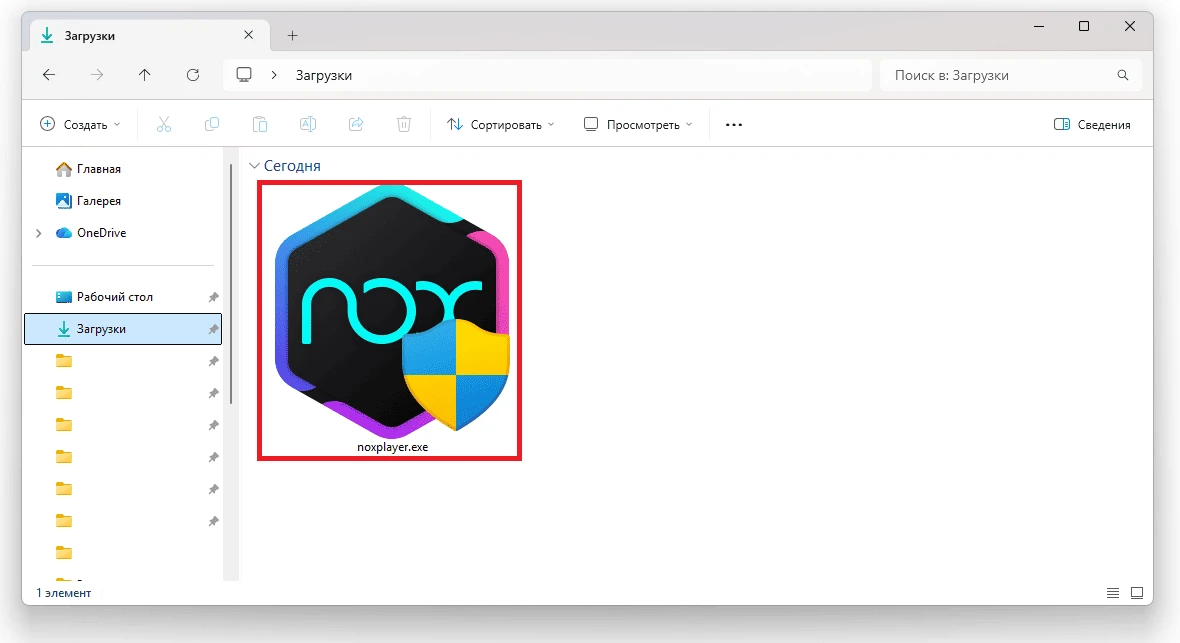1180x643 pixels.
Task: Select large thumbnails view icon in status bar
Action: 1136,592
